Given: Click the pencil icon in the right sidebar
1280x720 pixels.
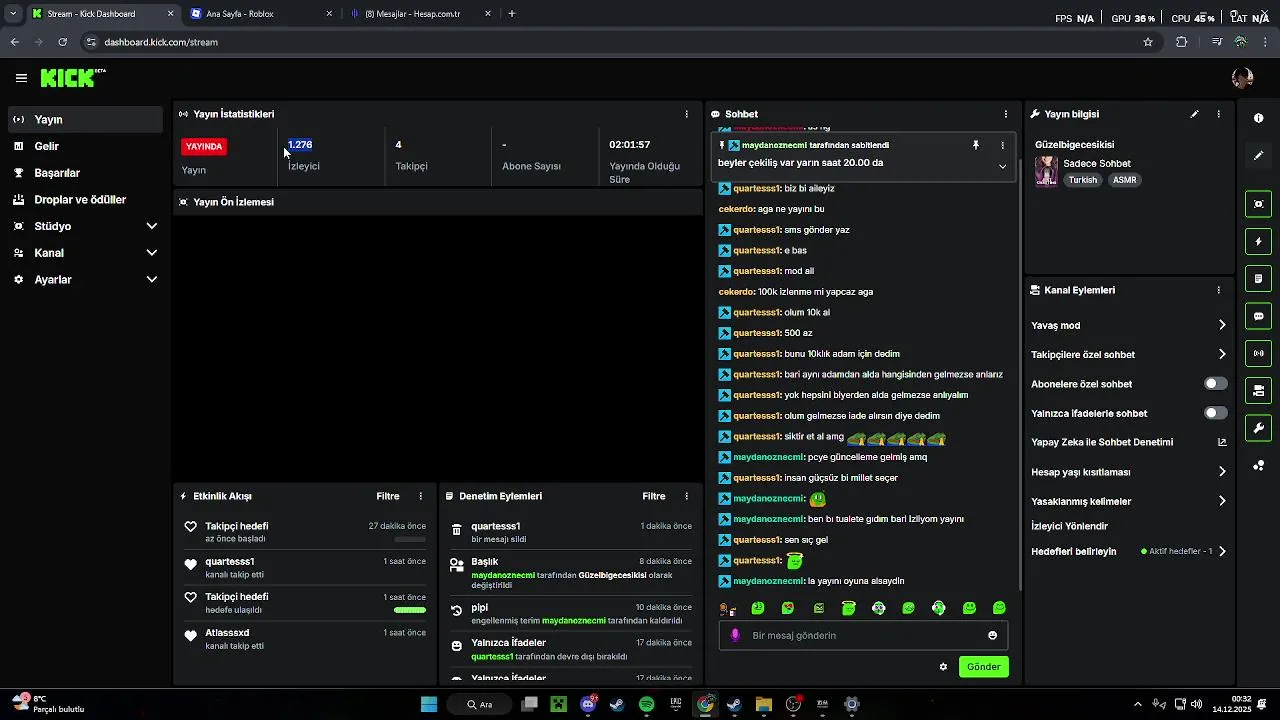Looking at the screenshot, I should click(x=1258, y=155).
